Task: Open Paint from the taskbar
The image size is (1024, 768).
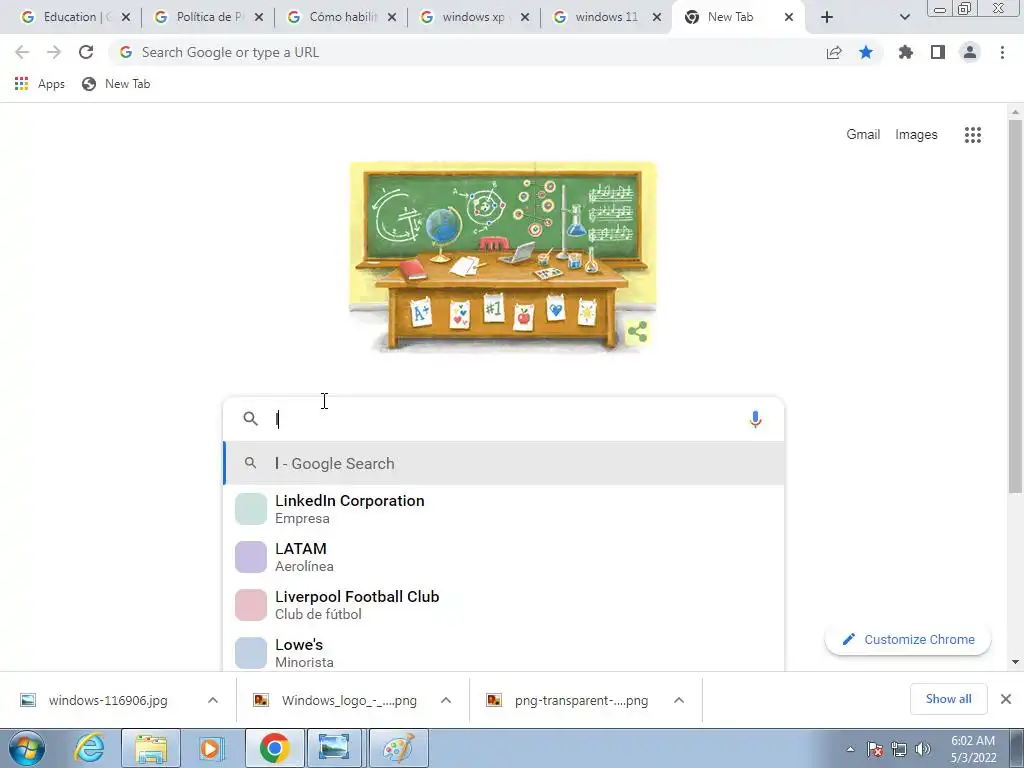Action: (x=398, y=748)
